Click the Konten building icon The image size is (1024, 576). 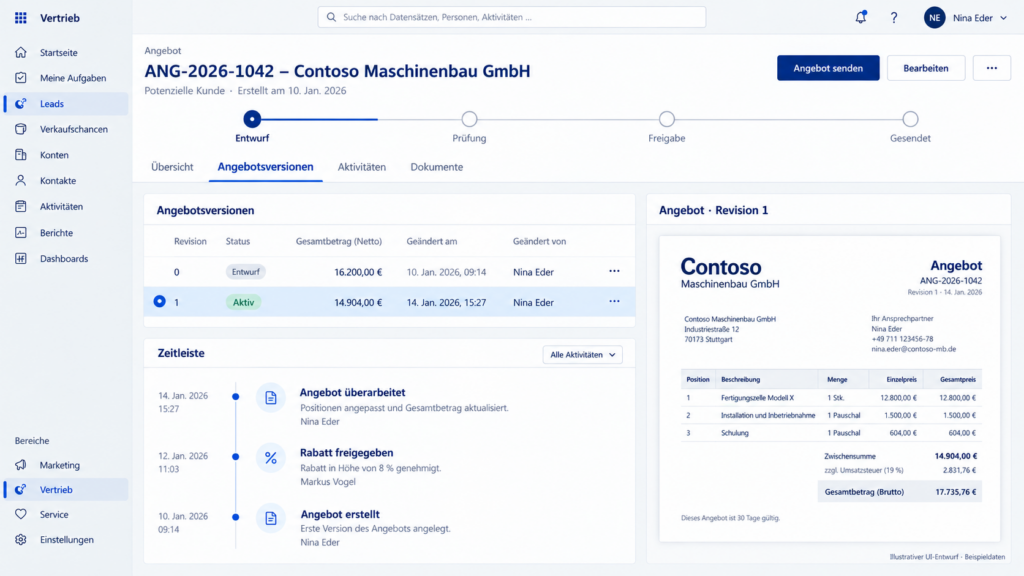click(x=21, y=155)
